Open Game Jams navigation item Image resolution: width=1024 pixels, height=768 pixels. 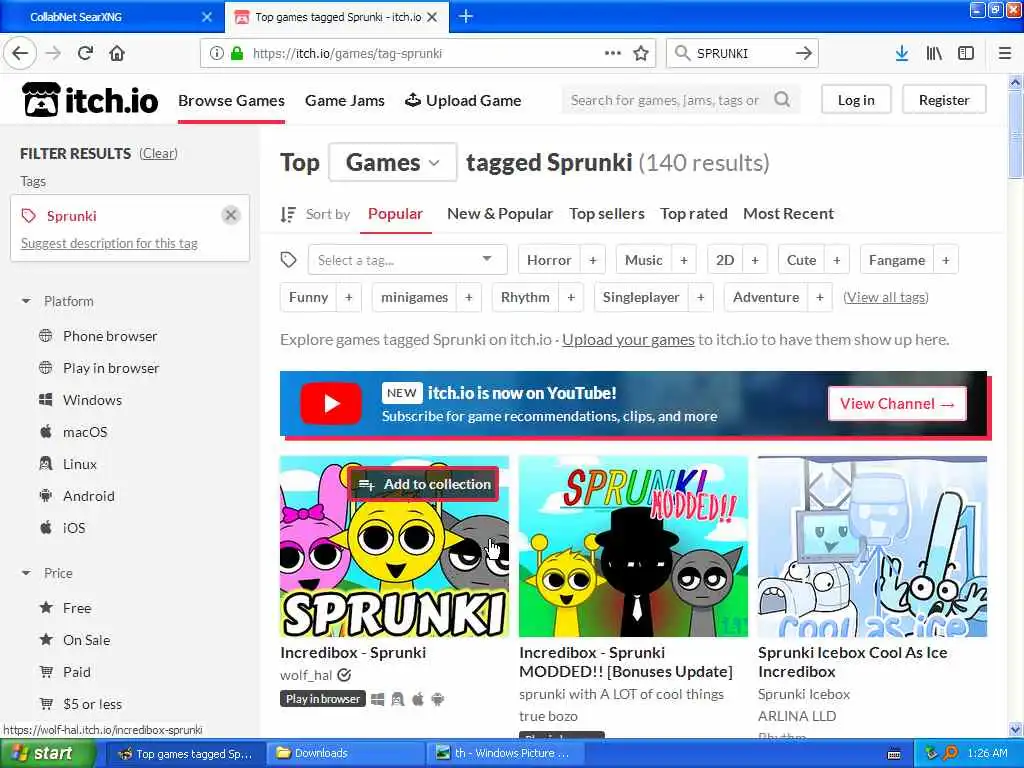click(x=345, y=100)
